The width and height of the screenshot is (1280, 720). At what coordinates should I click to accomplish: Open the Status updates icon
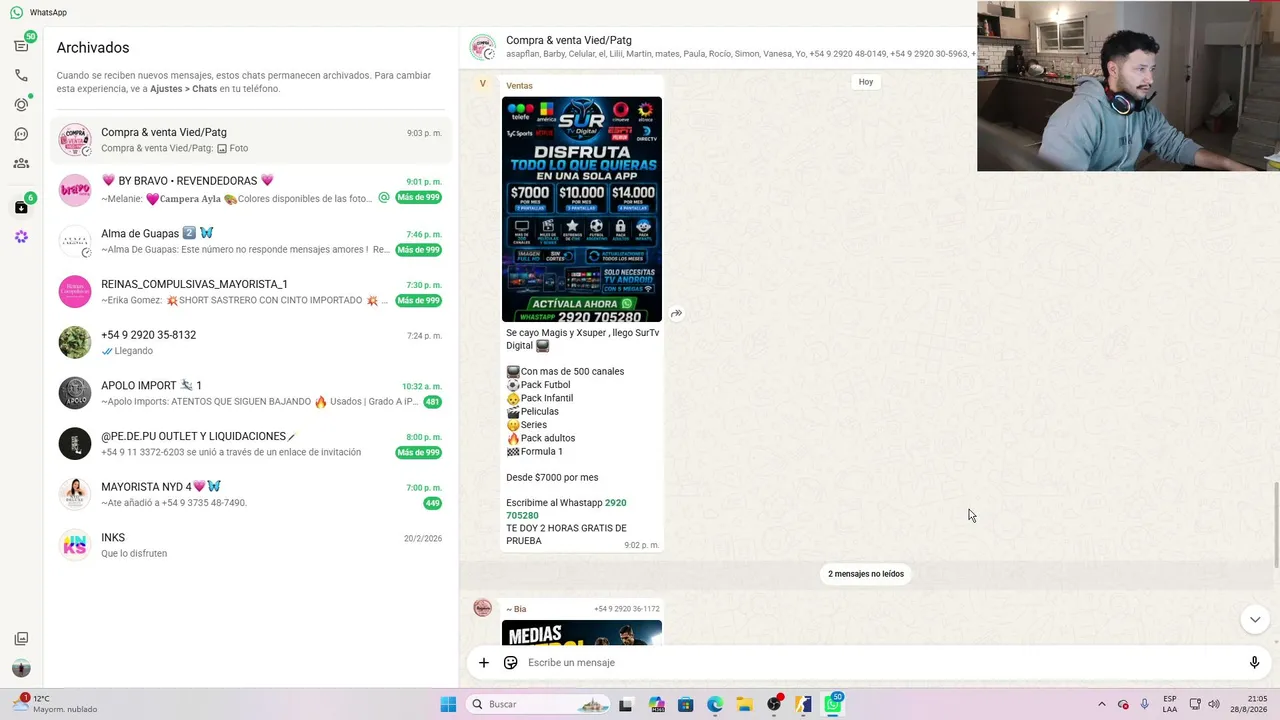[x=21, y=104]
